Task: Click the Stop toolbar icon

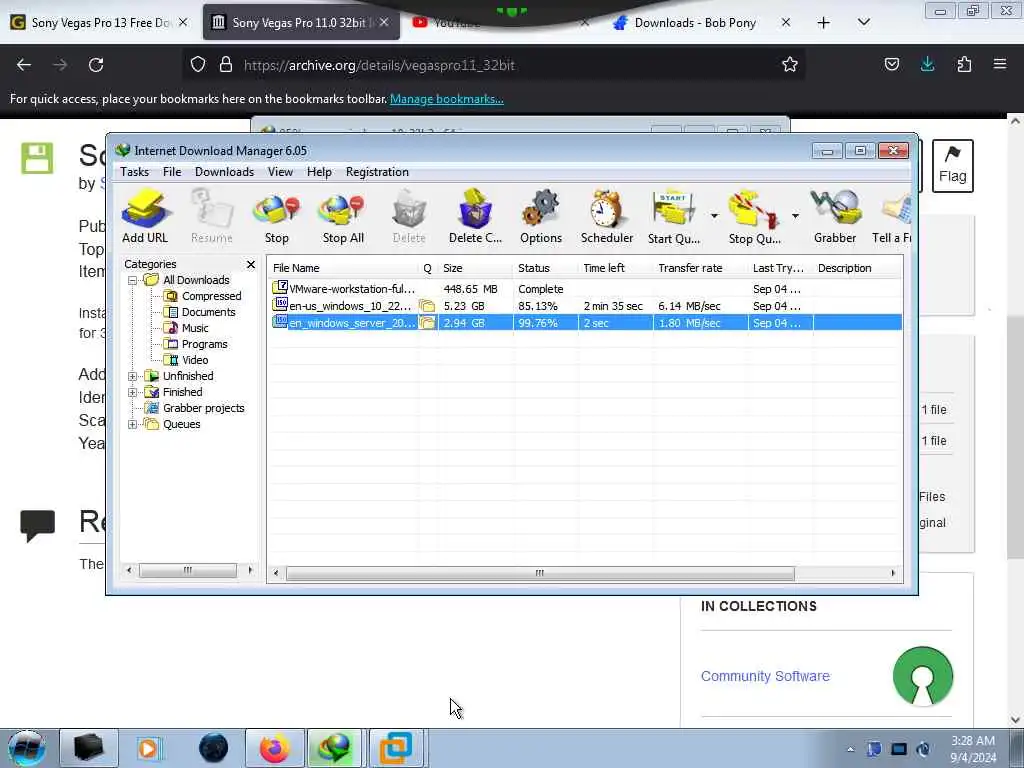Action: (x=277, y=216)
